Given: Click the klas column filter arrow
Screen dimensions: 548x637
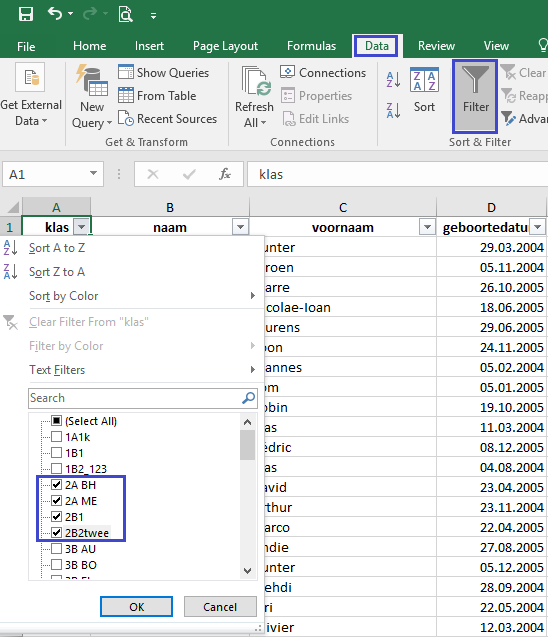Looking at the screenshot, I should 82,227.
